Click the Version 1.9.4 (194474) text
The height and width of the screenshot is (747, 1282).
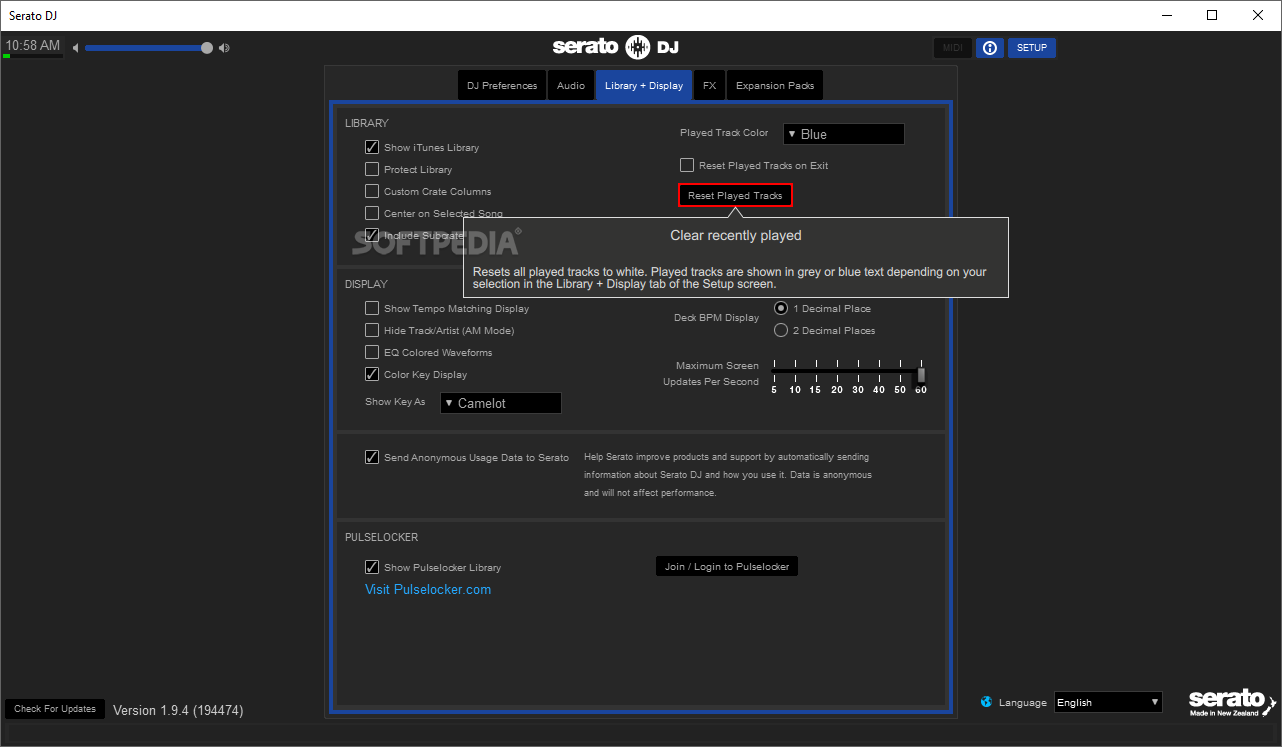pyautogui.click(x=178, y=710)
